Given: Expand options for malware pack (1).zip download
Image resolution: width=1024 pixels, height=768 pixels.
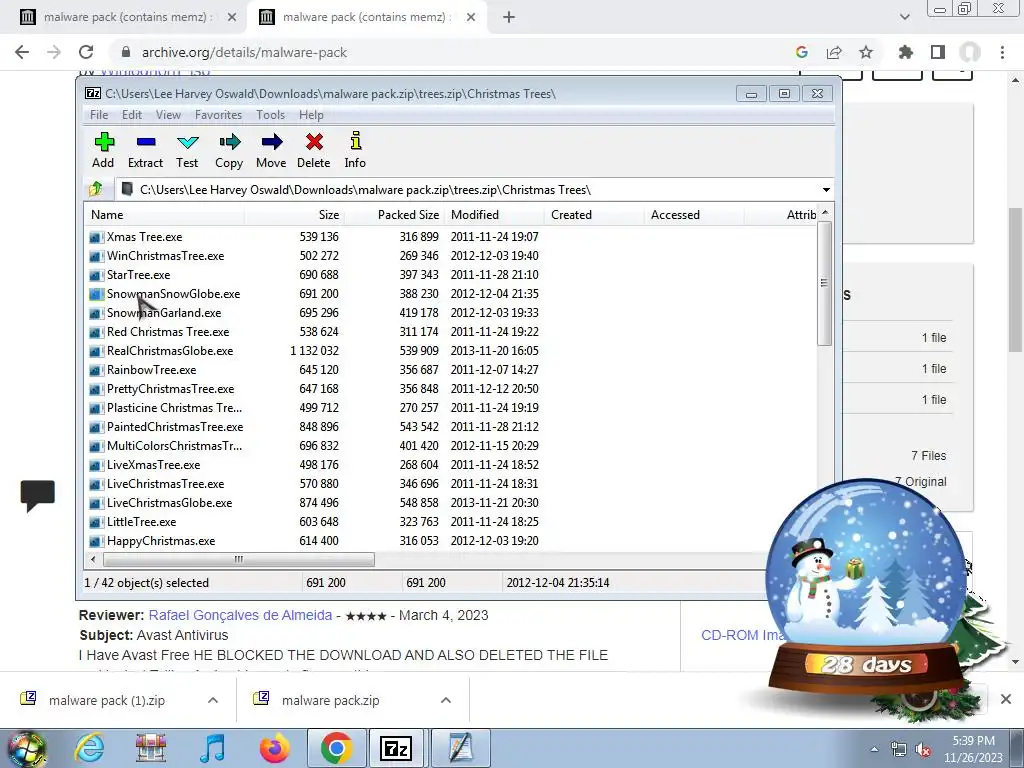Looking at the screenshot, I should coord(213,700).
